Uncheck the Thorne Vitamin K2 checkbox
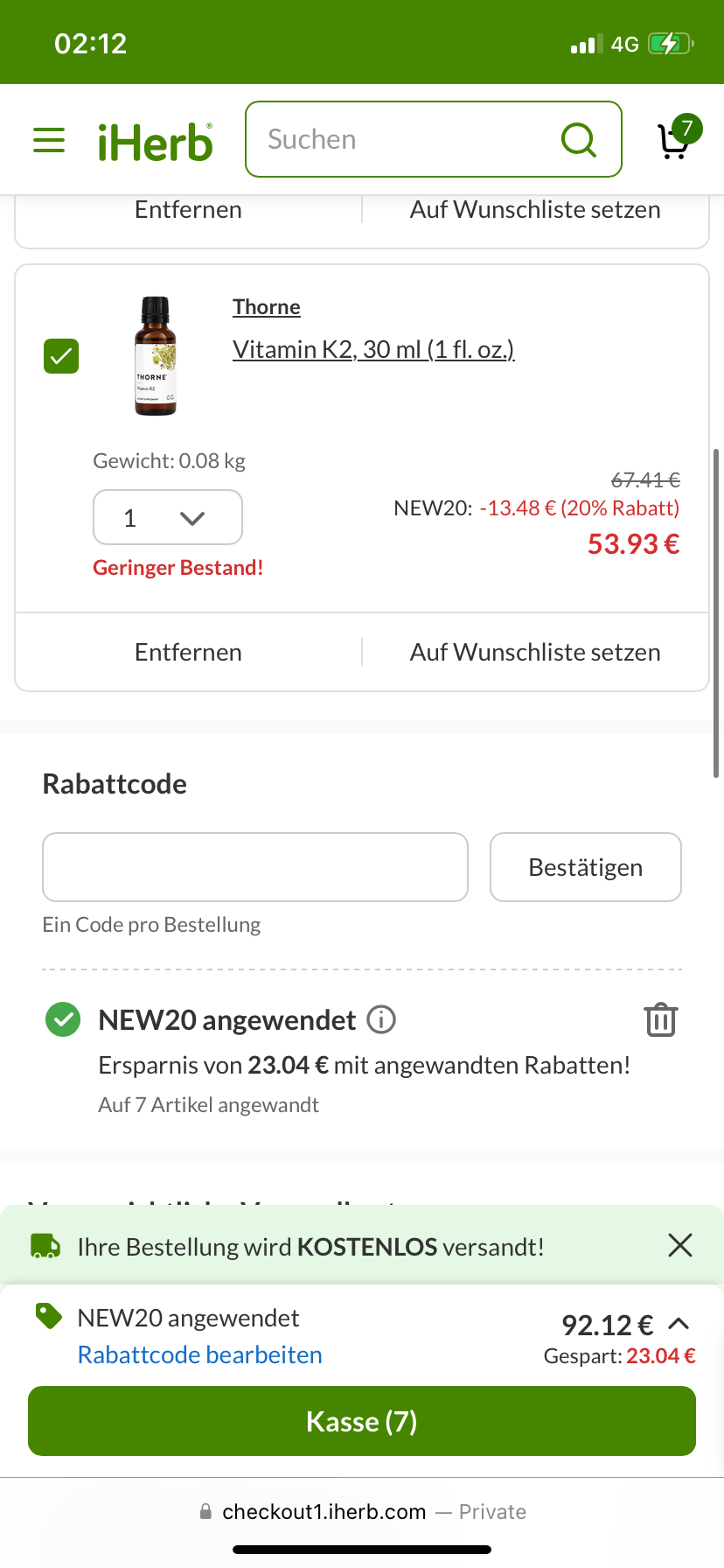Viewport: 724px width, 1568px height. [x=61, y=356]
